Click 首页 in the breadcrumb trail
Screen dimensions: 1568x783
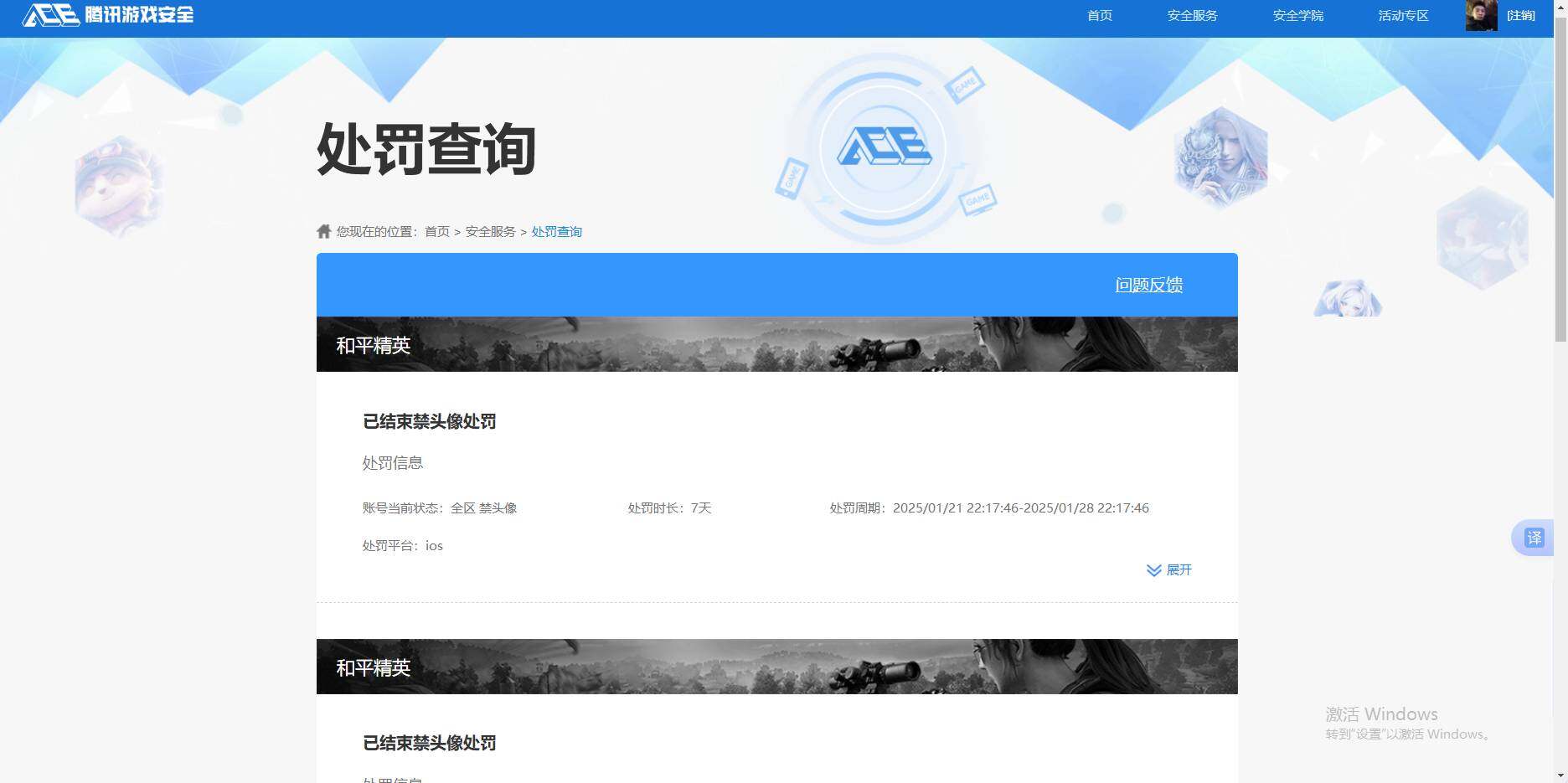(436, 231)
